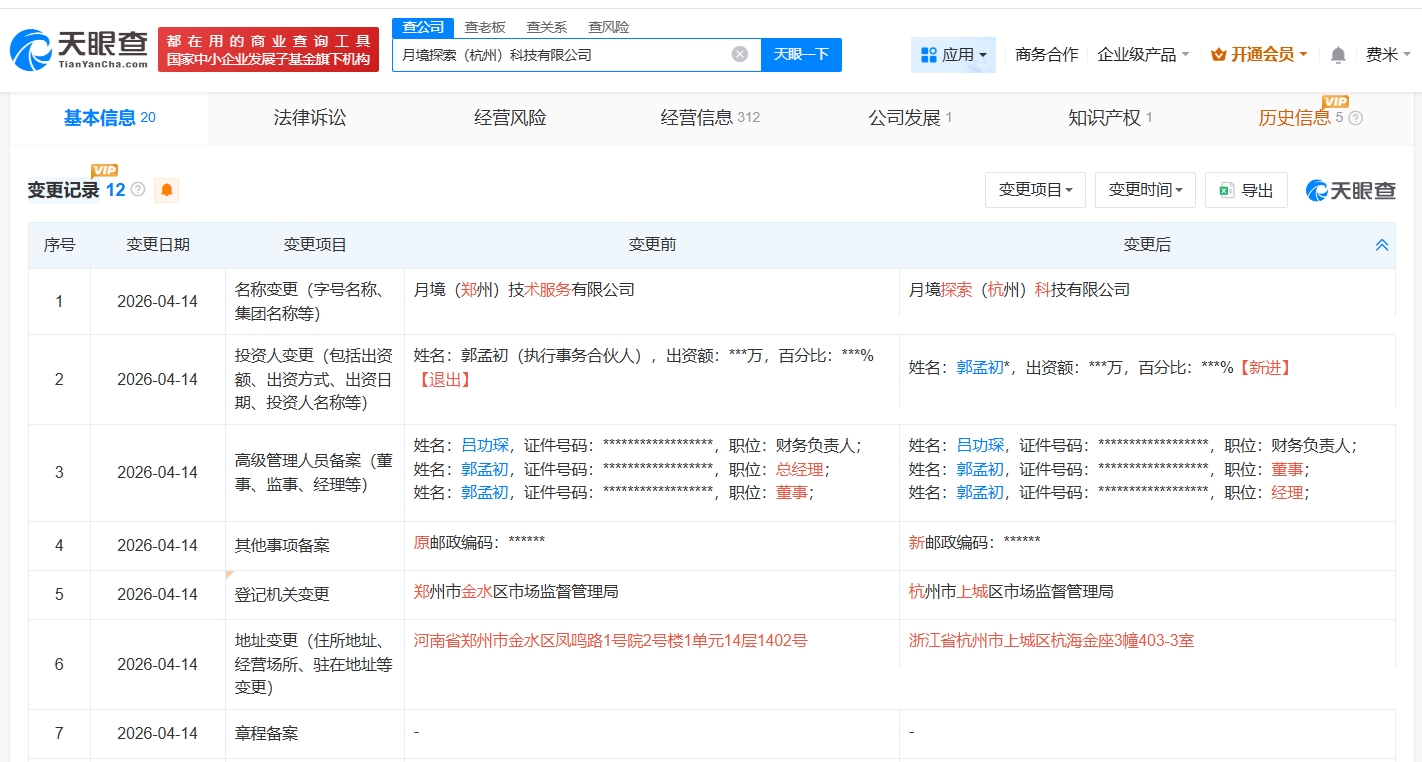Click the 变更日期 column header
Screen dimensions: 1422x762
pos(158,245)
